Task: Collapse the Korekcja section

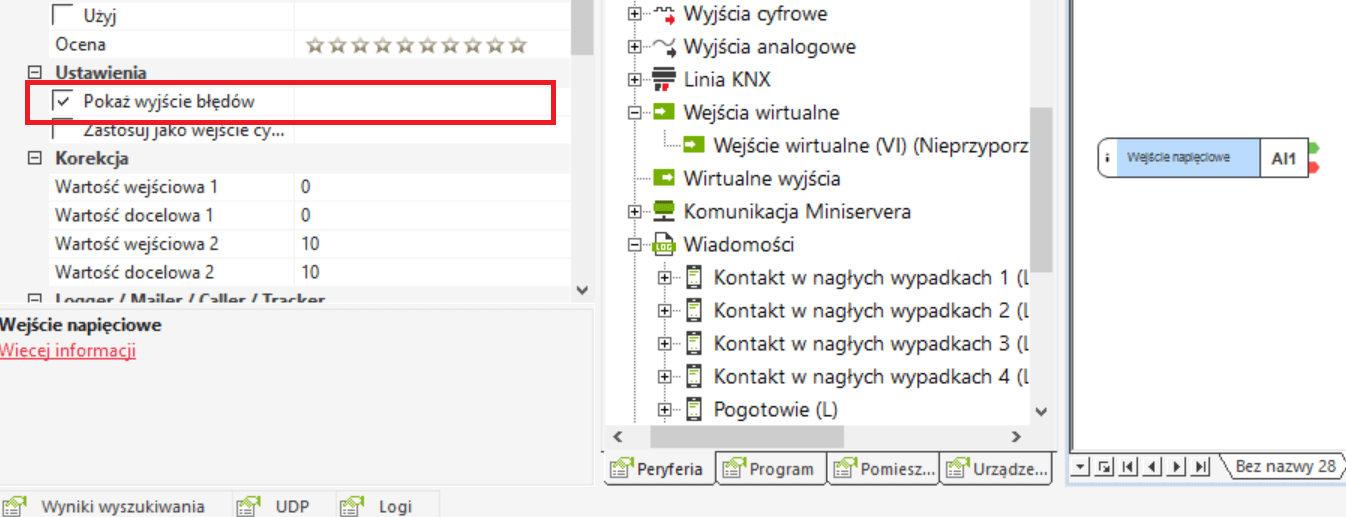Action: 35,158
